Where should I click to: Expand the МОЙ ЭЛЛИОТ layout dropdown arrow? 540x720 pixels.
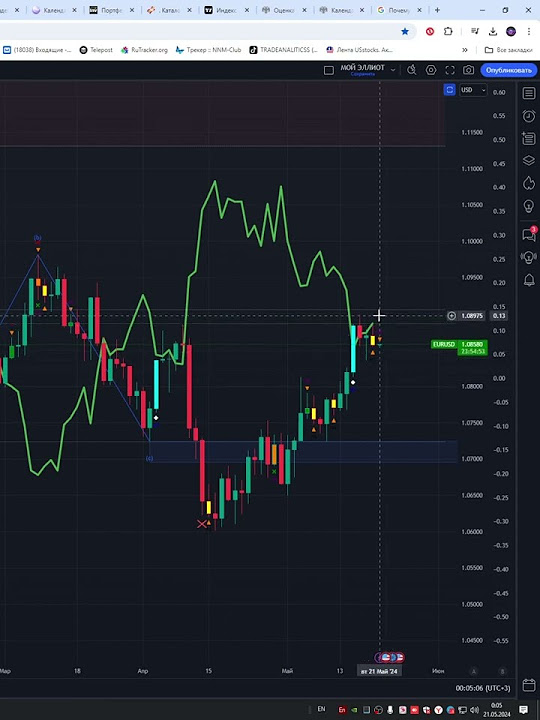[393, 70]
